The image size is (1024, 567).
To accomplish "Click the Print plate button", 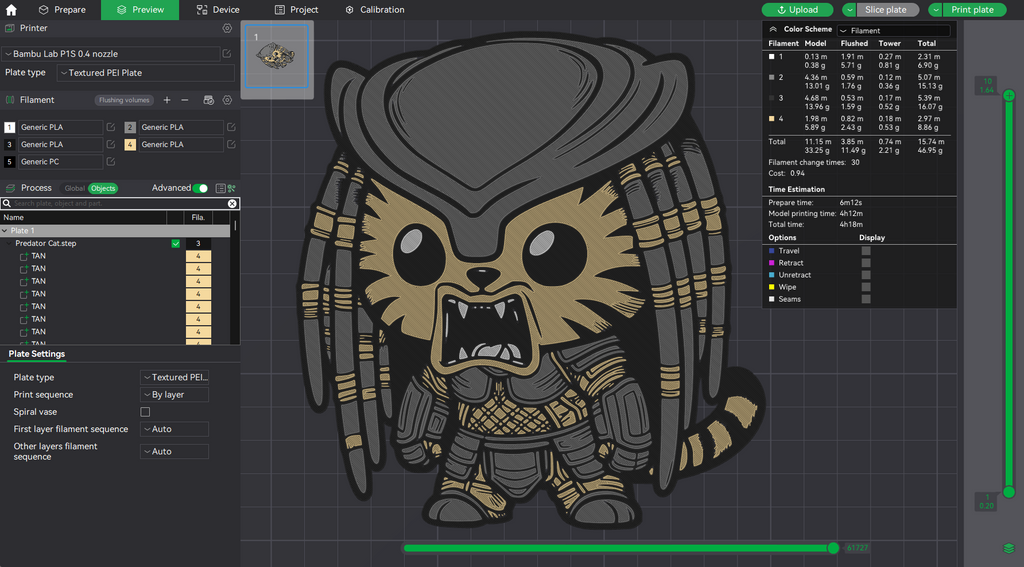I will click(x=972, y=10).
